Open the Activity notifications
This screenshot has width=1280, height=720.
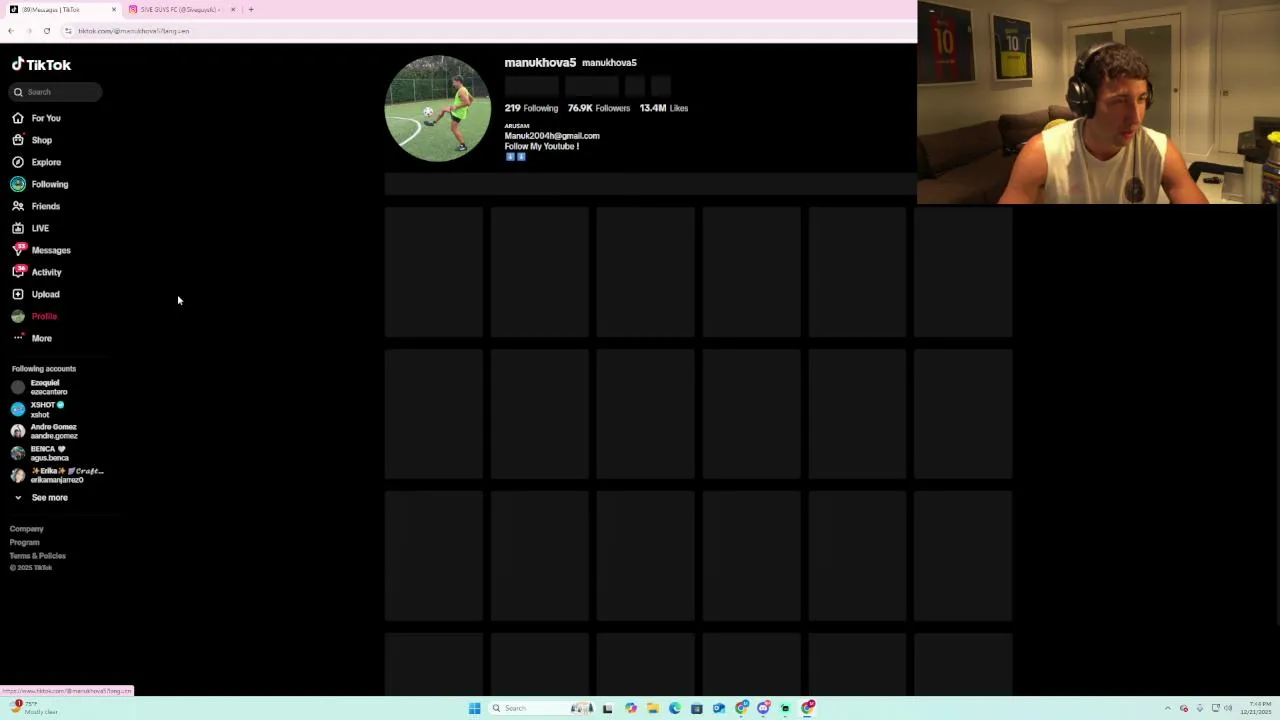pyautogui.click(x=37, y=272)
